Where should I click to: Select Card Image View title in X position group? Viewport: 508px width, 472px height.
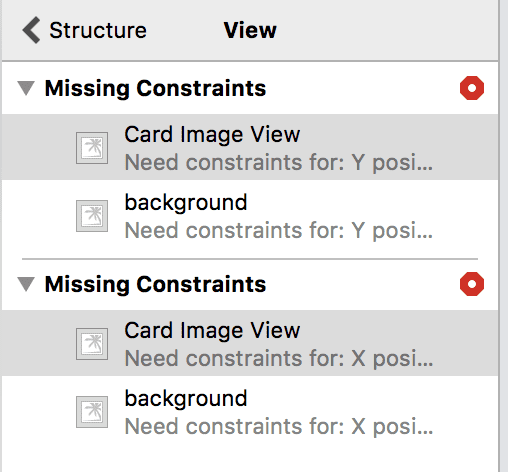pos(212,330)
